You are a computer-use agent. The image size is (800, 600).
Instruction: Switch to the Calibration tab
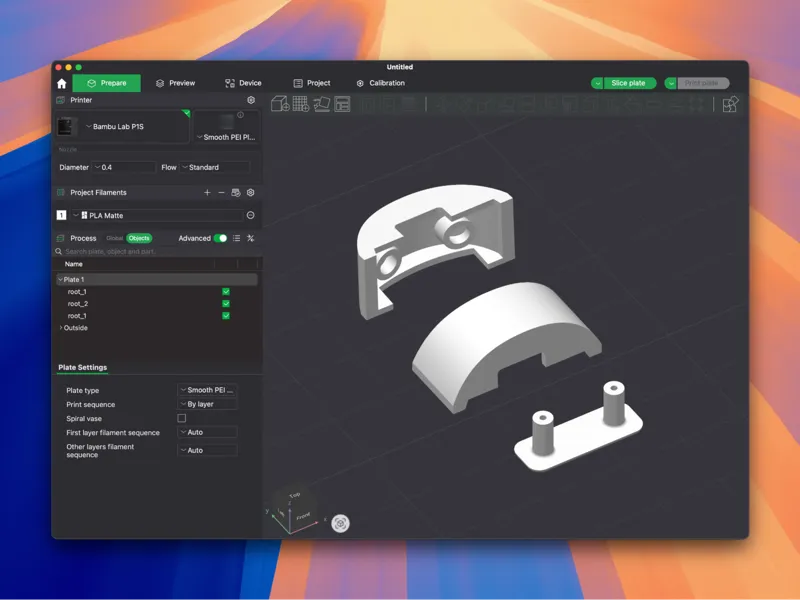pyautogui.click(x=380, y=83)
